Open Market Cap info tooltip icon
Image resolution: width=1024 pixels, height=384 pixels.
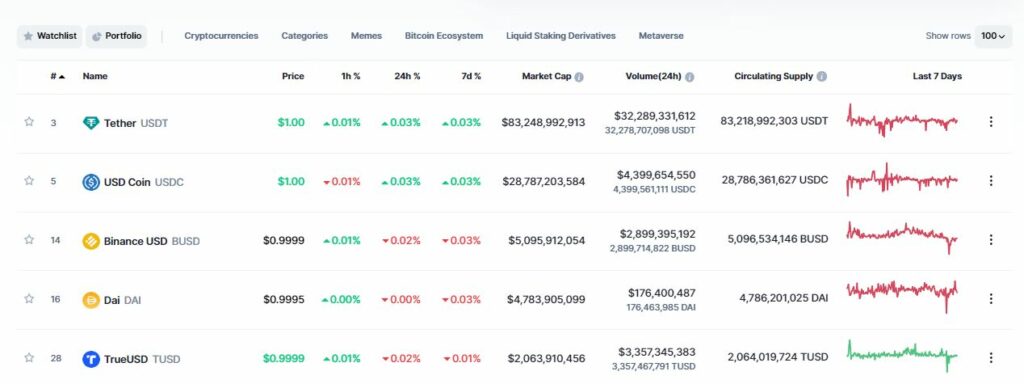click(579, 76)
